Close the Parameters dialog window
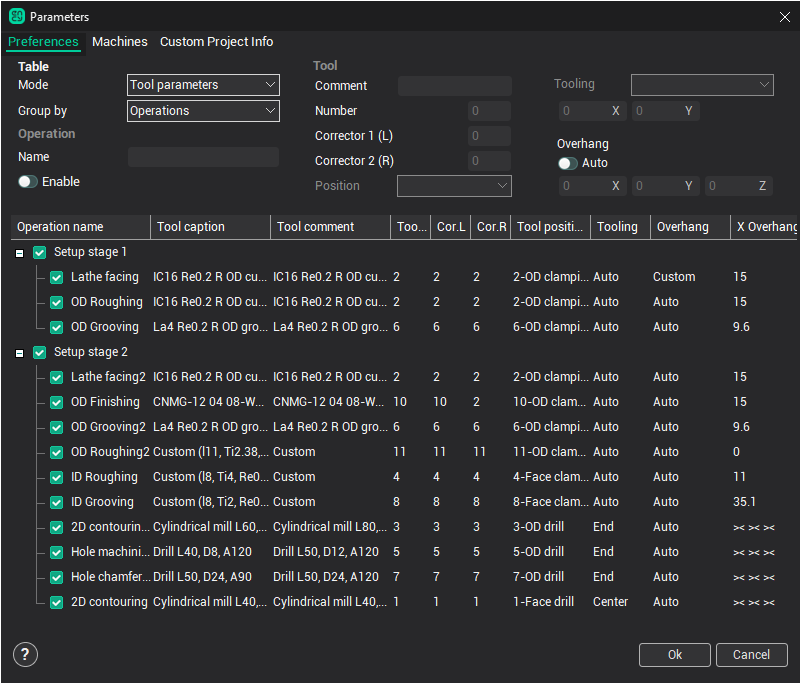The height and width of the screenshot is (684, 801). (x=784, y=16)
